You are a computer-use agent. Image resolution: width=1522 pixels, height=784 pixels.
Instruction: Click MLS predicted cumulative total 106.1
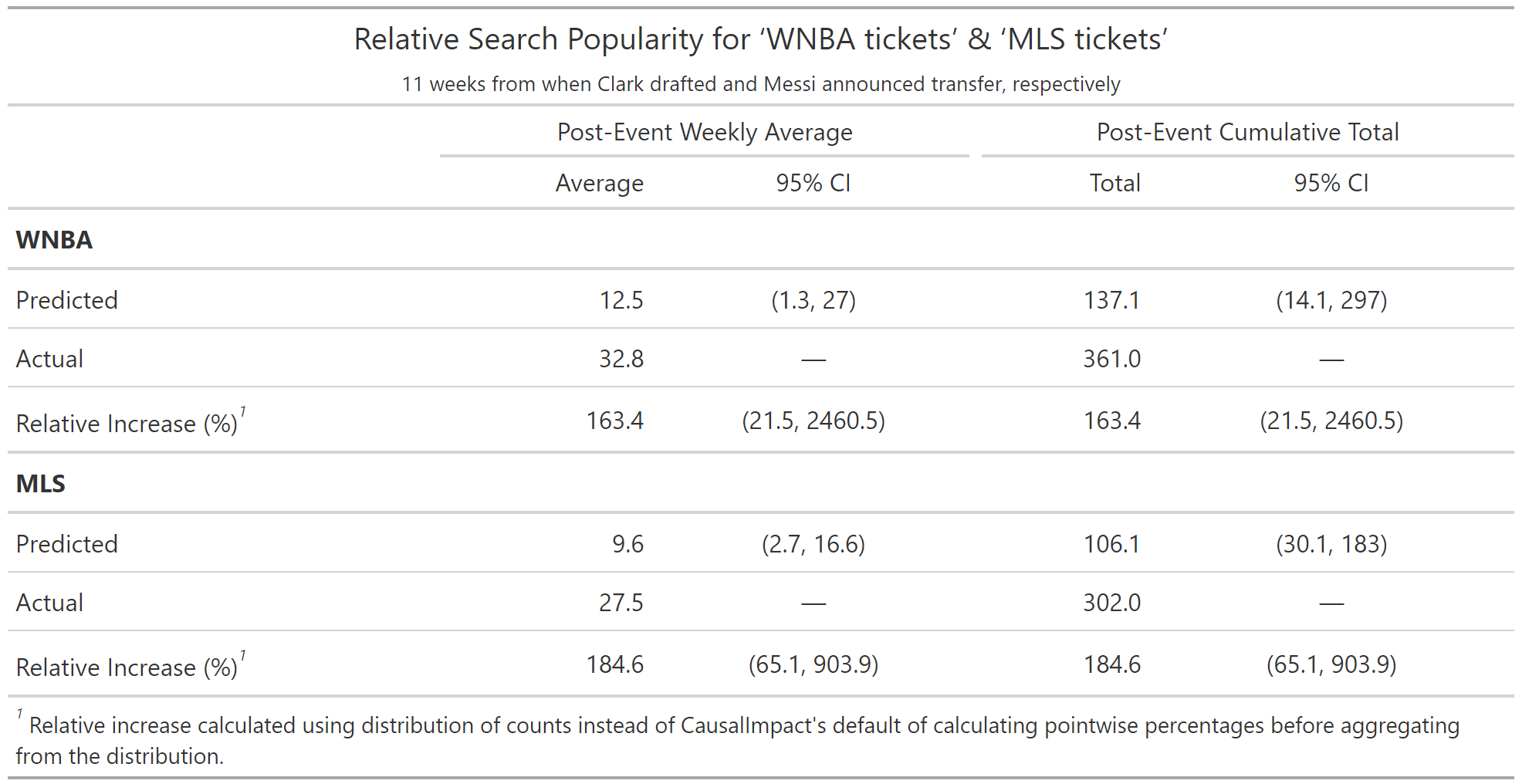1111,544
